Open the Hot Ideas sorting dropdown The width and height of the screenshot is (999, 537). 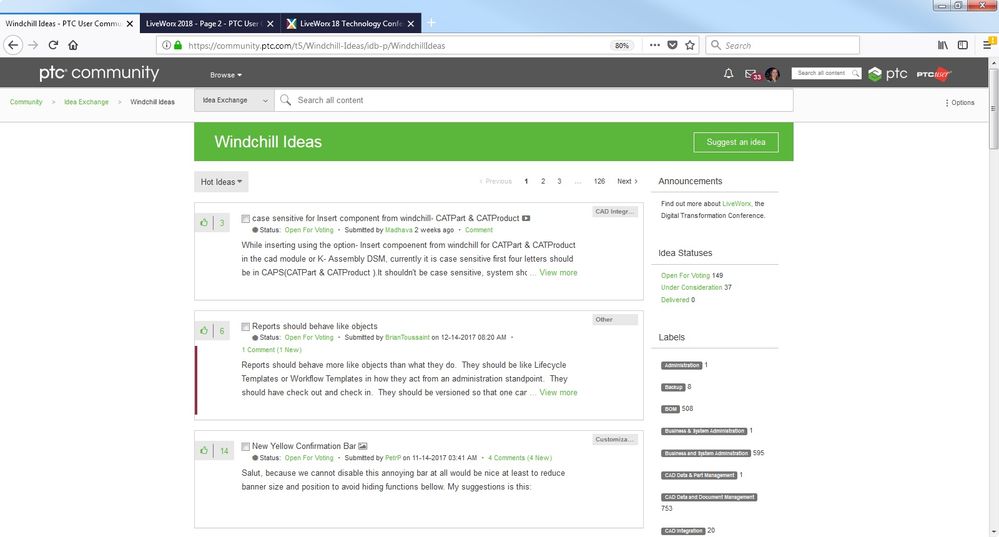(221, 182)
